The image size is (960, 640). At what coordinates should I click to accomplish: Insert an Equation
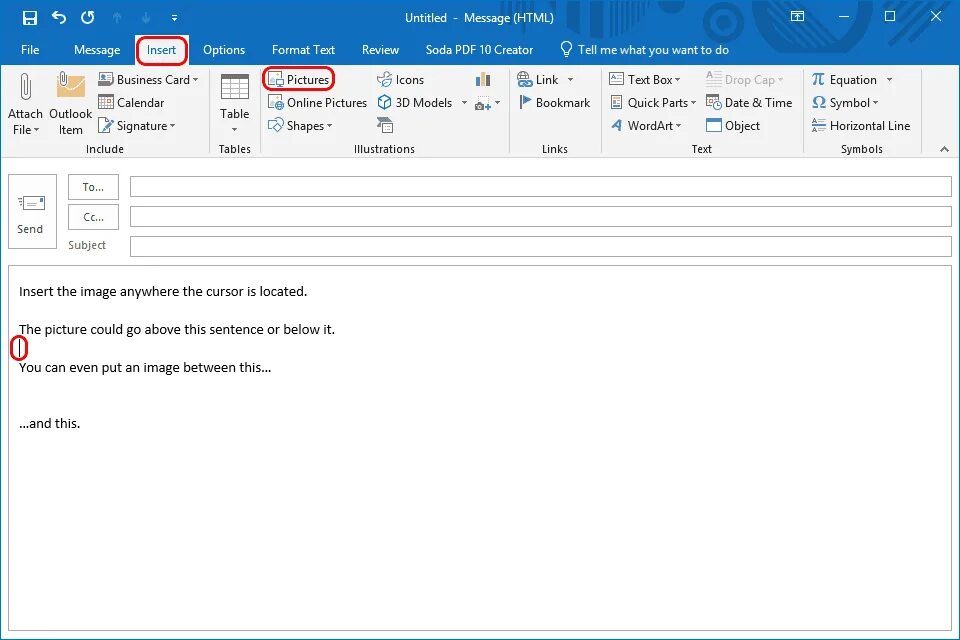[x=845, y=80]
